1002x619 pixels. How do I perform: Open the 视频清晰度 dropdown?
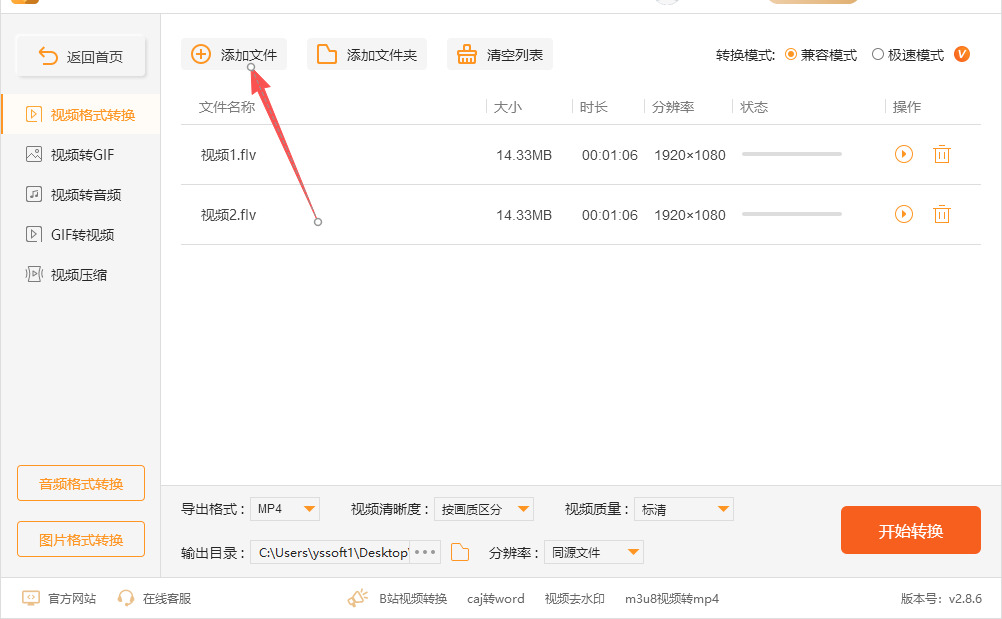484,508
